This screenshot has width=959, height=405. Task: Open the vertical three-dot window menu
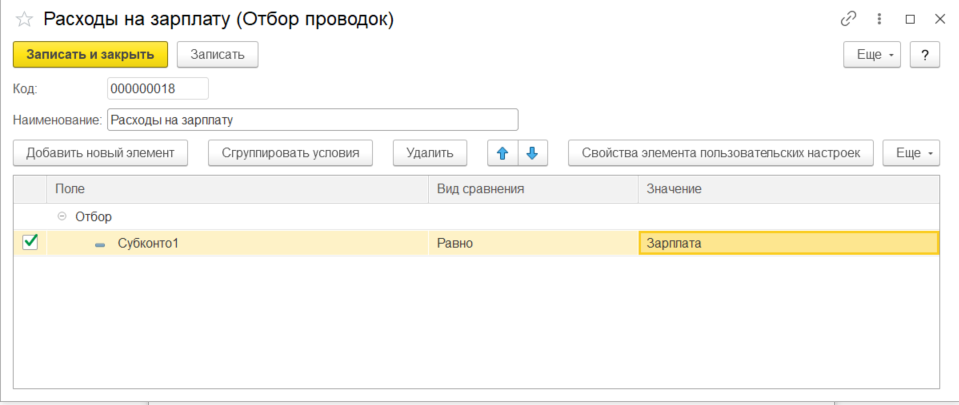click(x=879, y=19)
